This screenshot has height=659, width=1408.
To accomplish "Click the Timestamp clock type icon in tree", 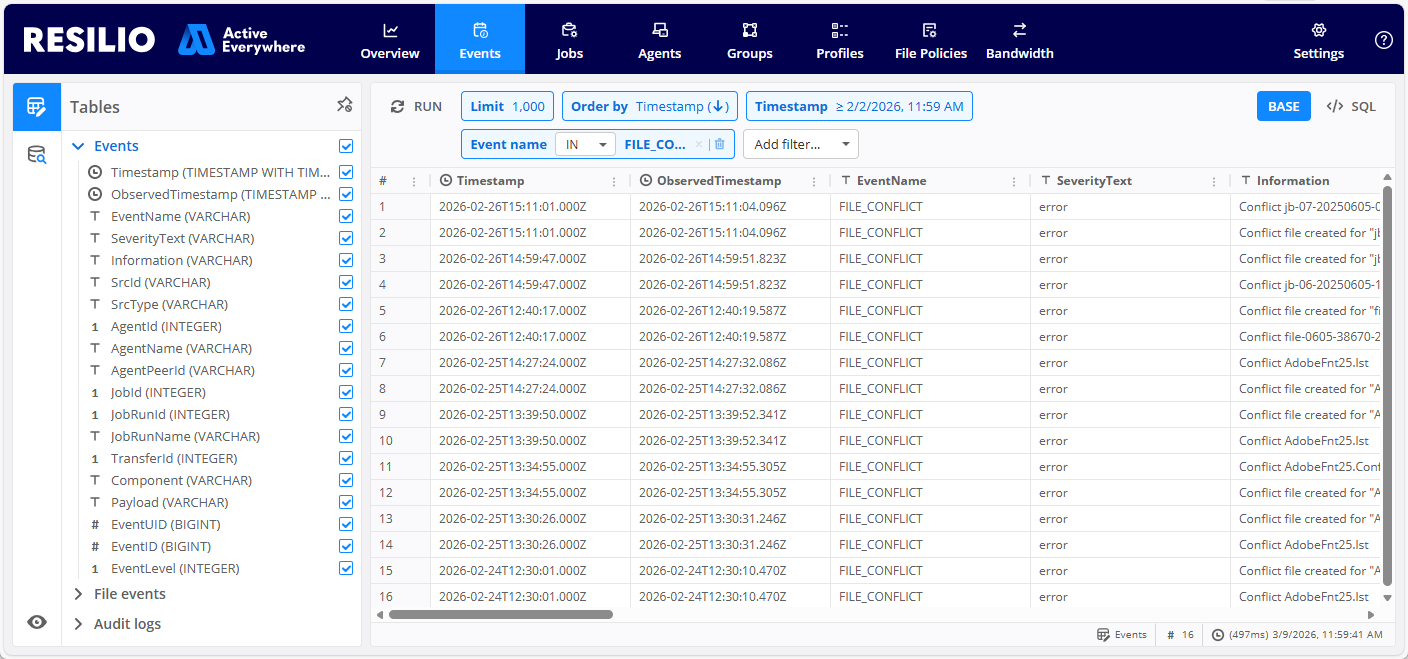I will point(95,172).
